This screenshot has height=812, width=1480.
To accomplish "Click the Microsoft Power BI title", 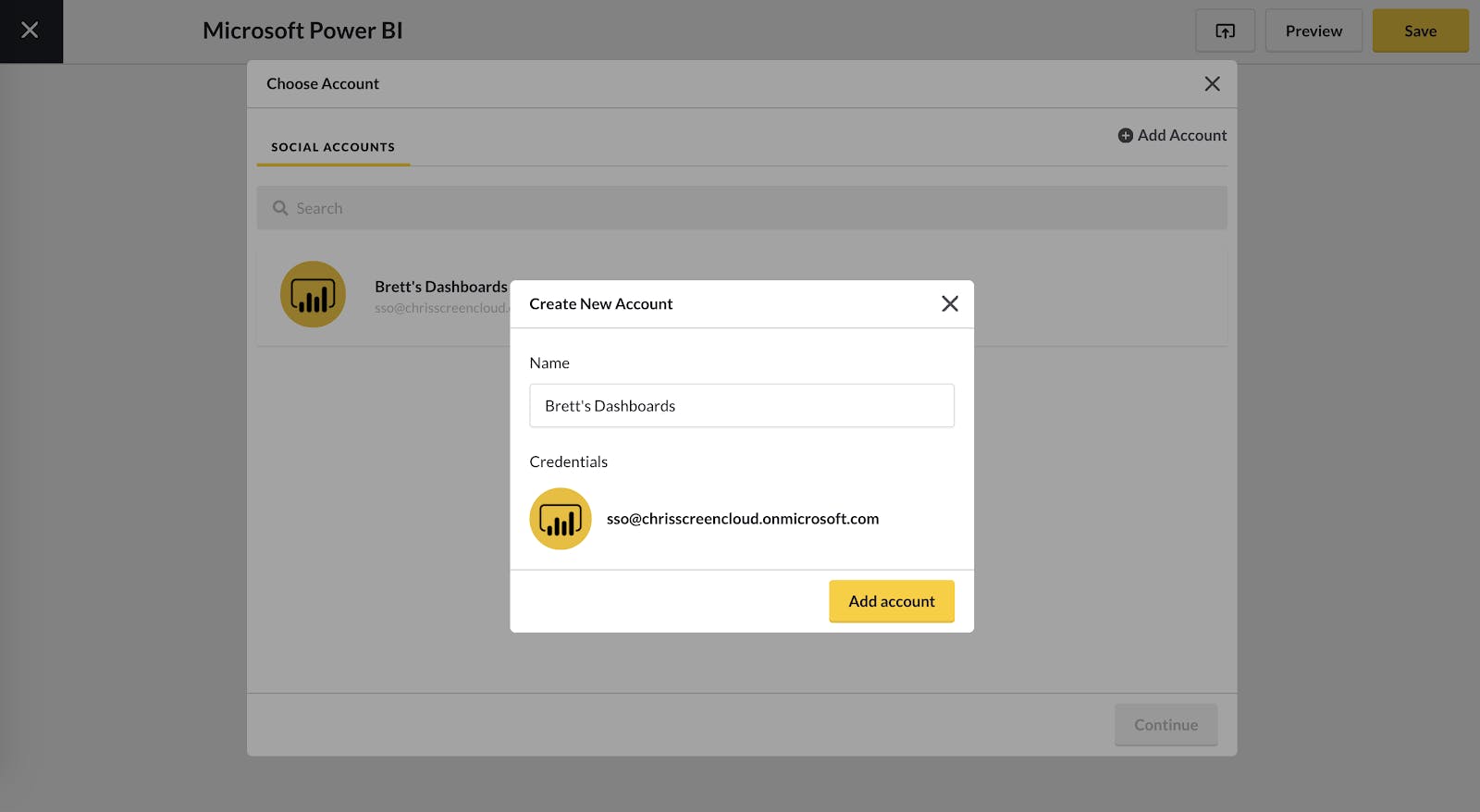I will (x=302, y=31).
